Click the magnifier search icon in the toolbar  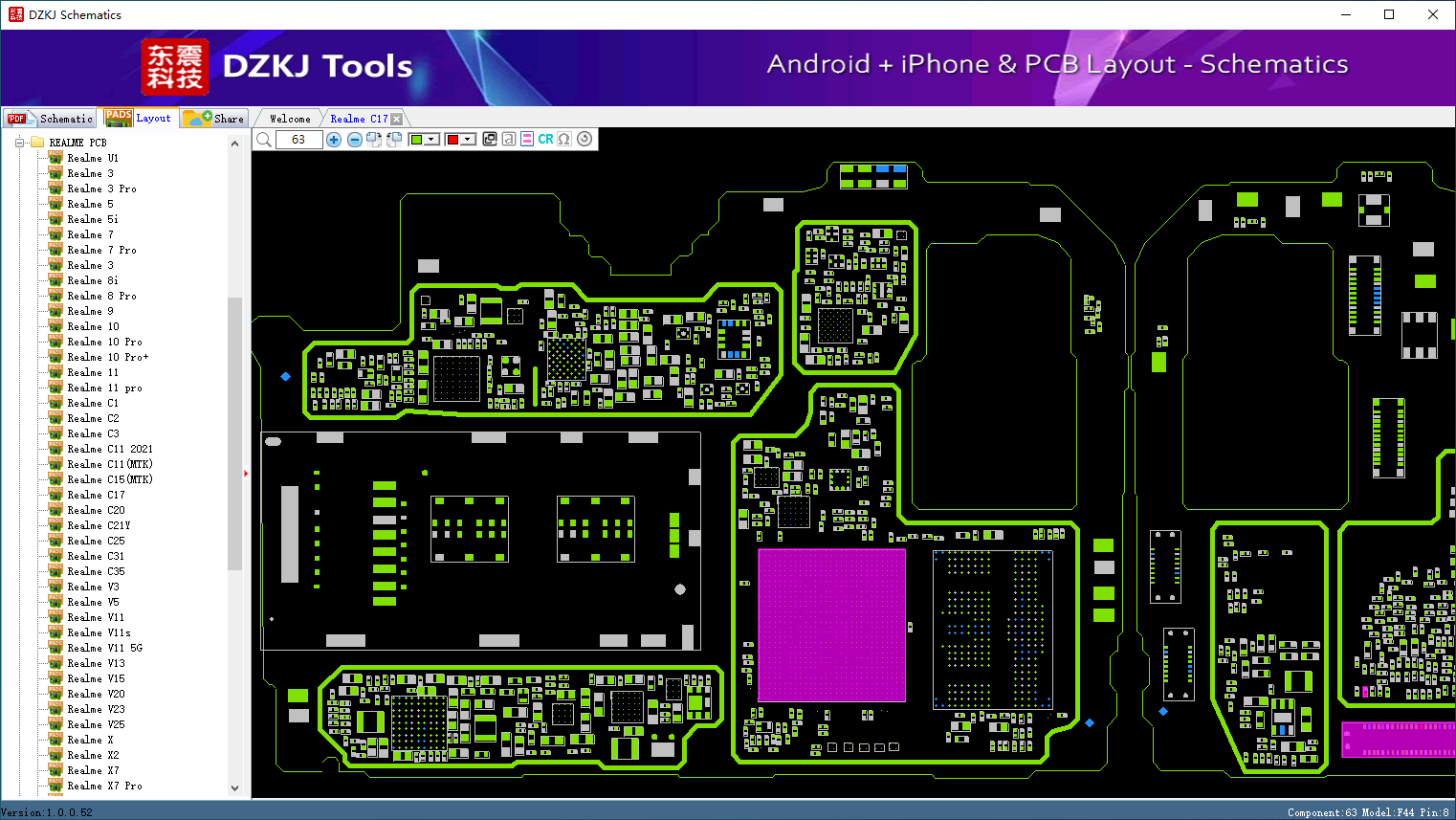264,140
